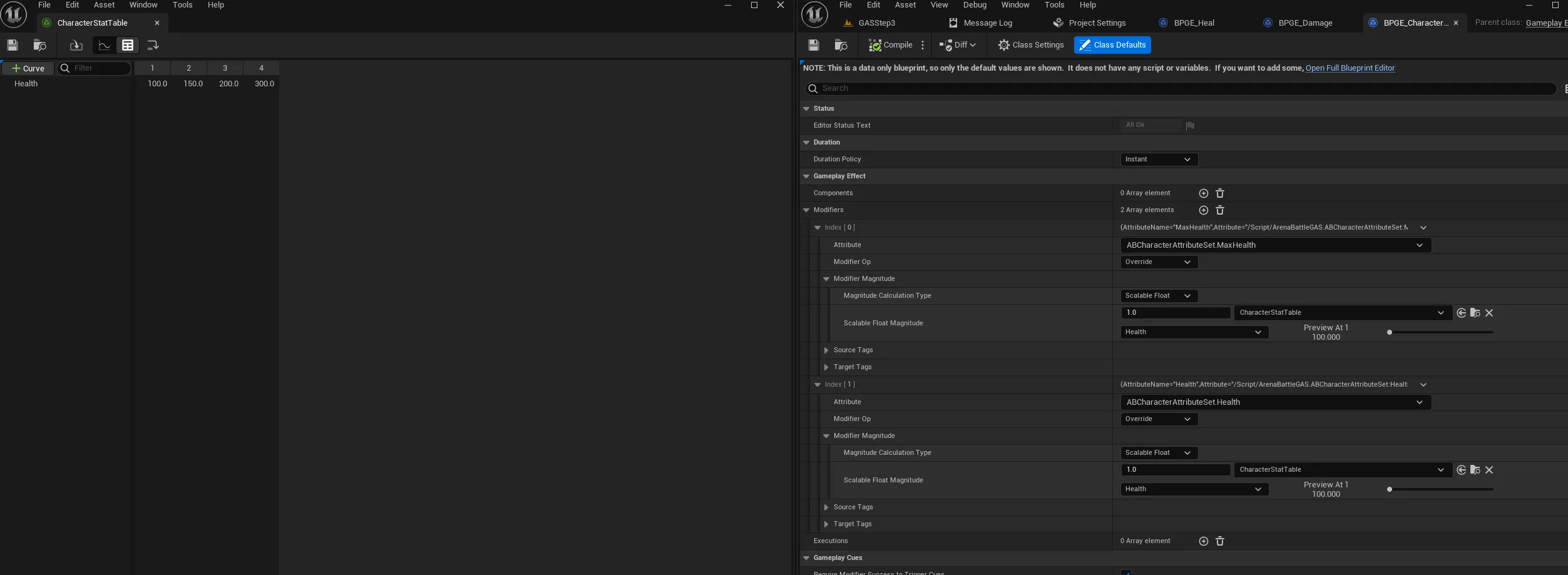Adjust Index 1 Preview At level slider
This screenshot has width=1568, height=575.
[1440, 489]
